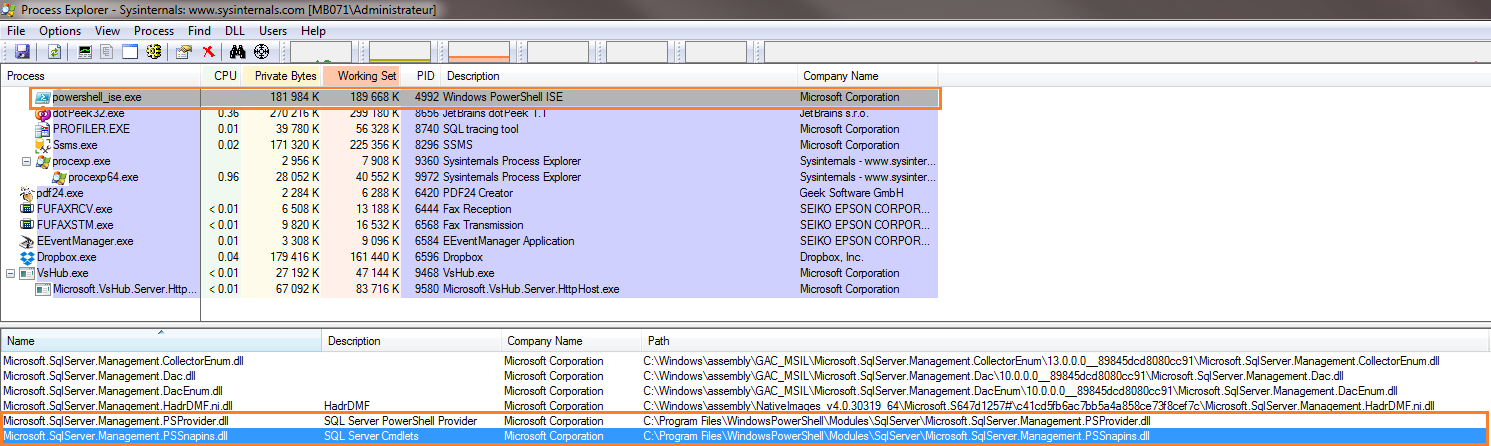Click the CPU usage mini graph
This screenshot has height=446, width=1491.
[321, 52]
